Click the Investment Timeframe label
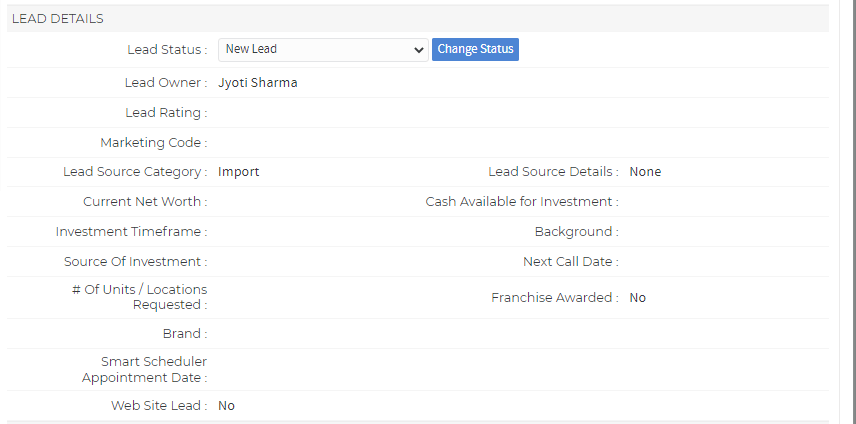The height and width of the screenshot is (424, 856). (x=131, y=232)
